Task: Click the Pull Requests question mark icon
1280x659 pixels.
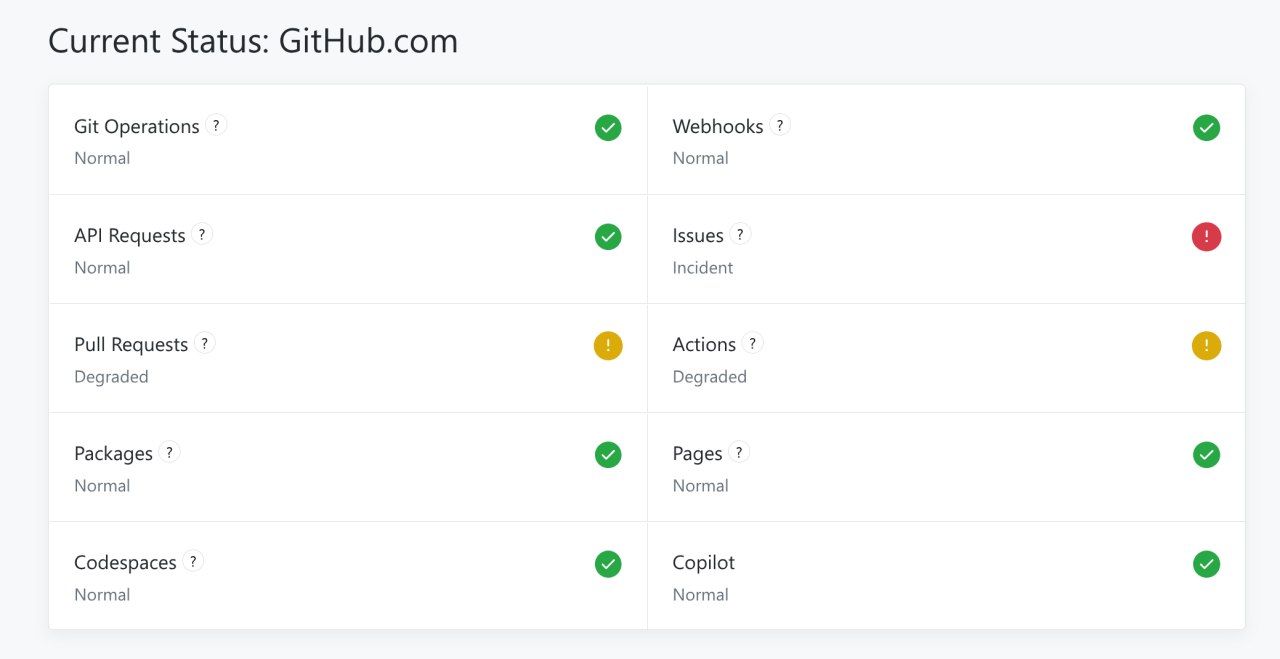Action: tap(204, 343)
